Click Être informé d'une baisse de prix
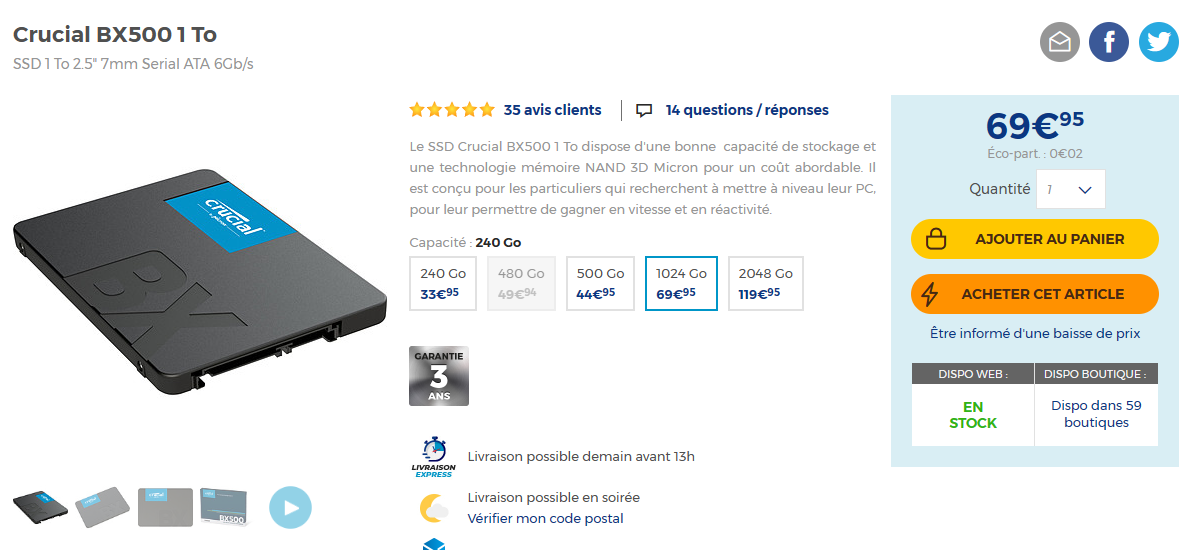This screenshot has height=550, width=1199. 1035,334
